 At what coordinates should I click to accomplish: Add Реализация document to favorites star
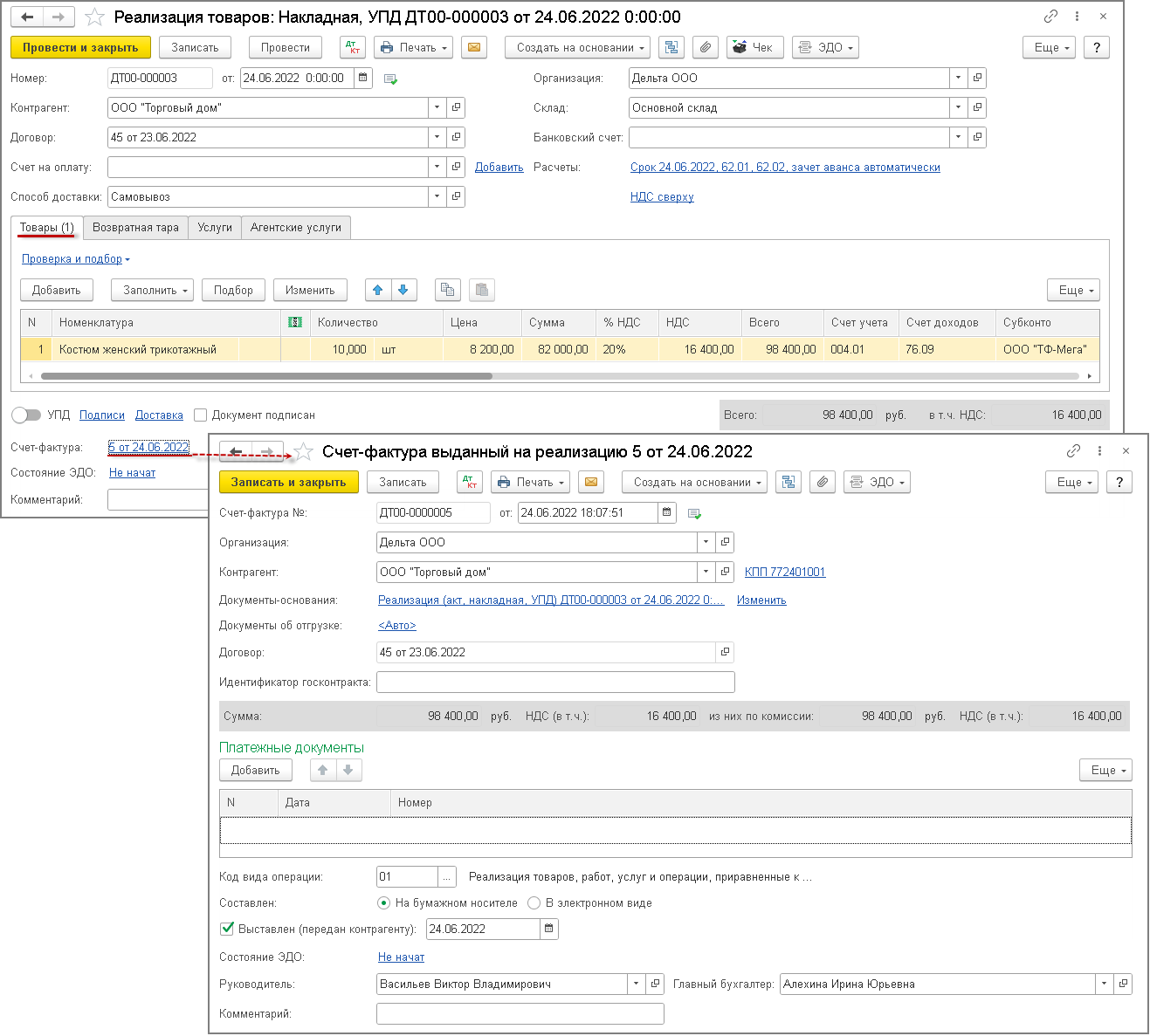(94, 17)
